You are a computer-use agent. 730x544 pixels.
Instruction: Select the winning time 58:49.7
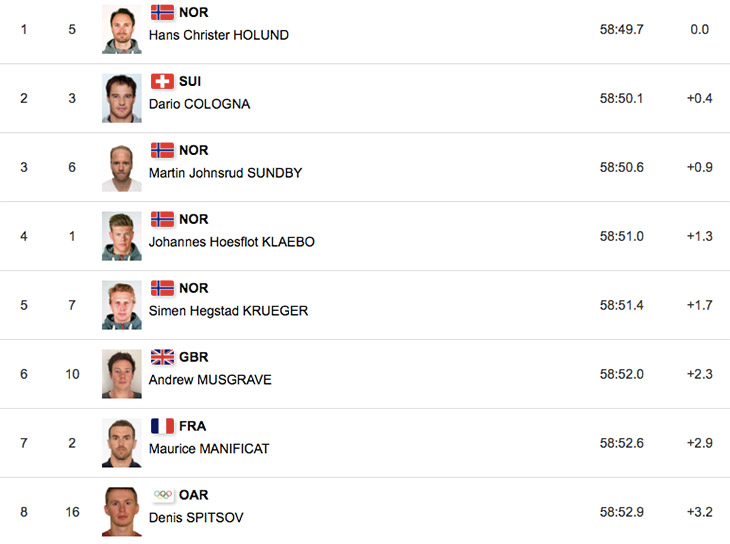[622, 29]
